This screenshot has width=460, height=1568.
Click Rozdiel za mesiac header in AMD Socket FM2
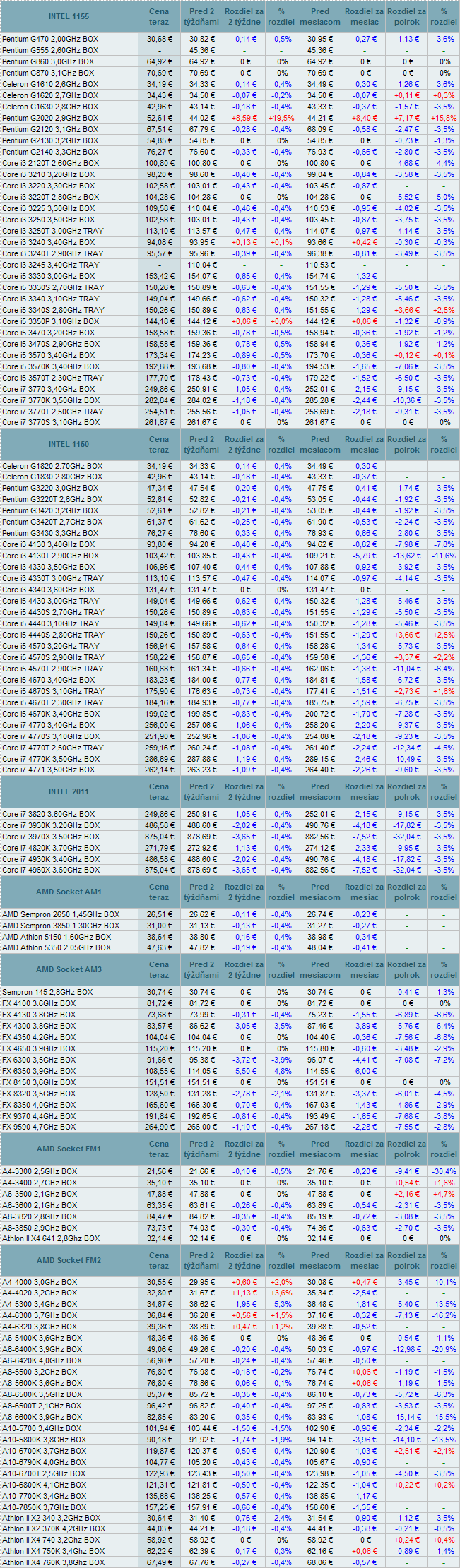(x=365, y=1260)
